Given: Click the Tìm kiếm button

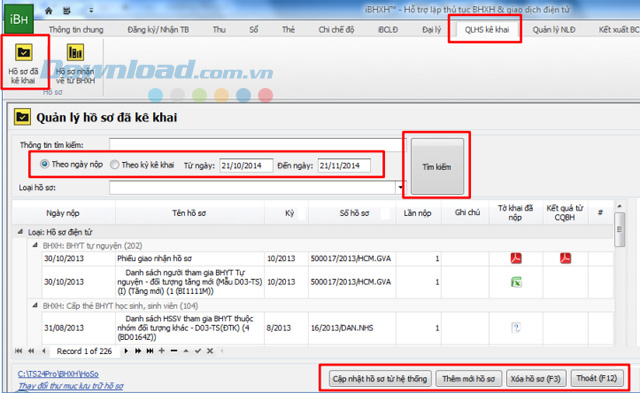Looking at the screenshot, I should 437,167.
